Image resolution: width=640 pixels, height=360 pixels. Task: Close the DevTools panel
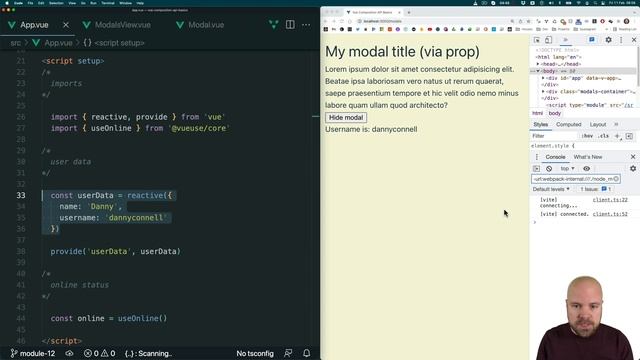[x=633, y=40]
